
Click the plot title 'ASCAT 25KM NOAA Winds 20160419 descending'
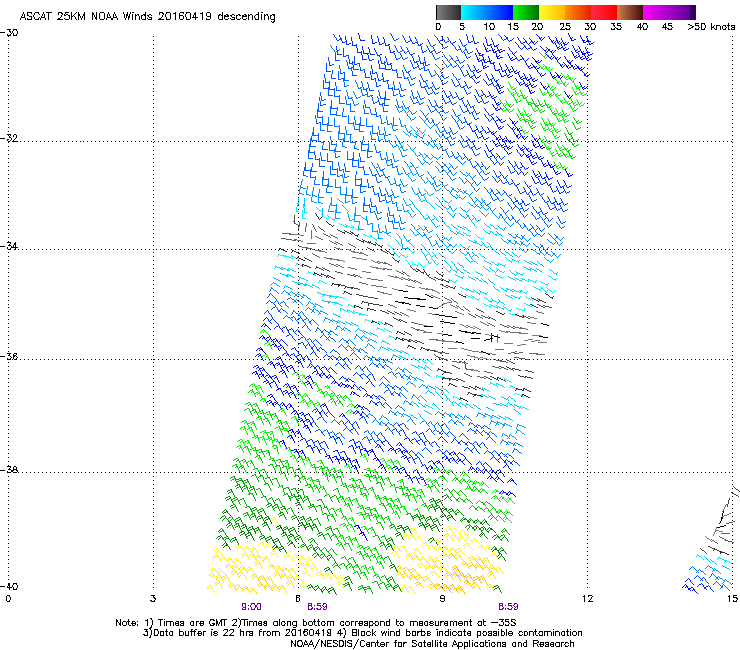147,16
